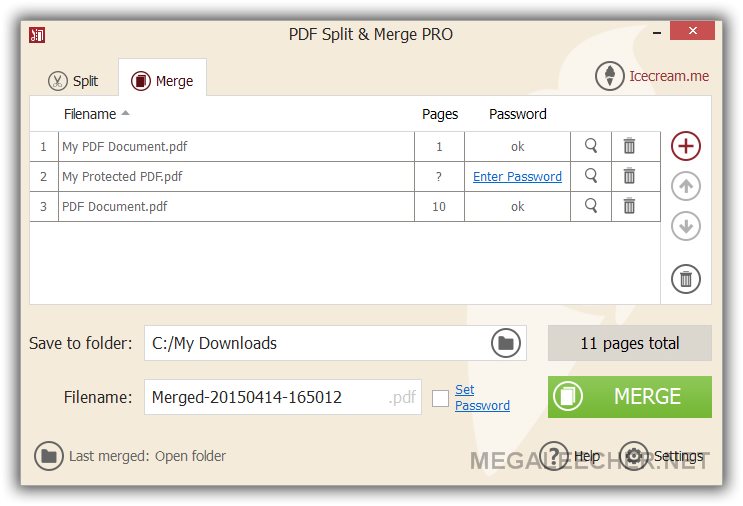Viewport: 743px width, 506px height.
Task: Click the green MERGE button
Action: pos(630,397)
